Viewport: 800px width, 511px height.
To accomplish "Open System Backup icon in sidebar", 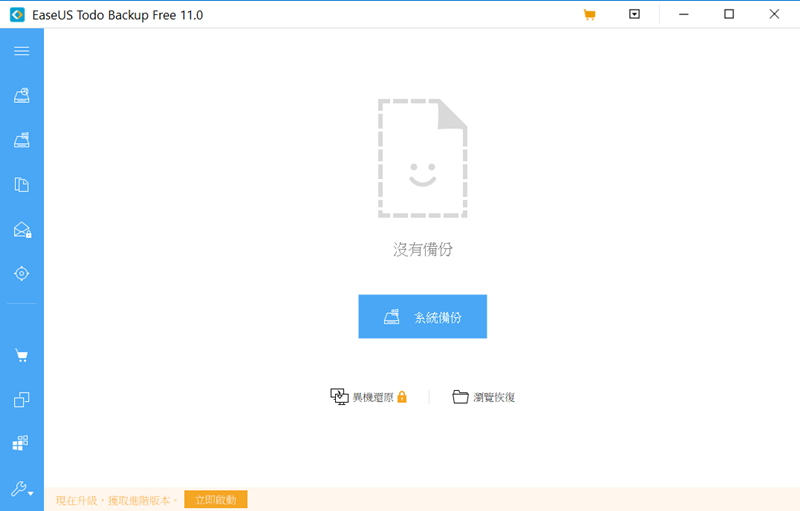I will point(21,140).
